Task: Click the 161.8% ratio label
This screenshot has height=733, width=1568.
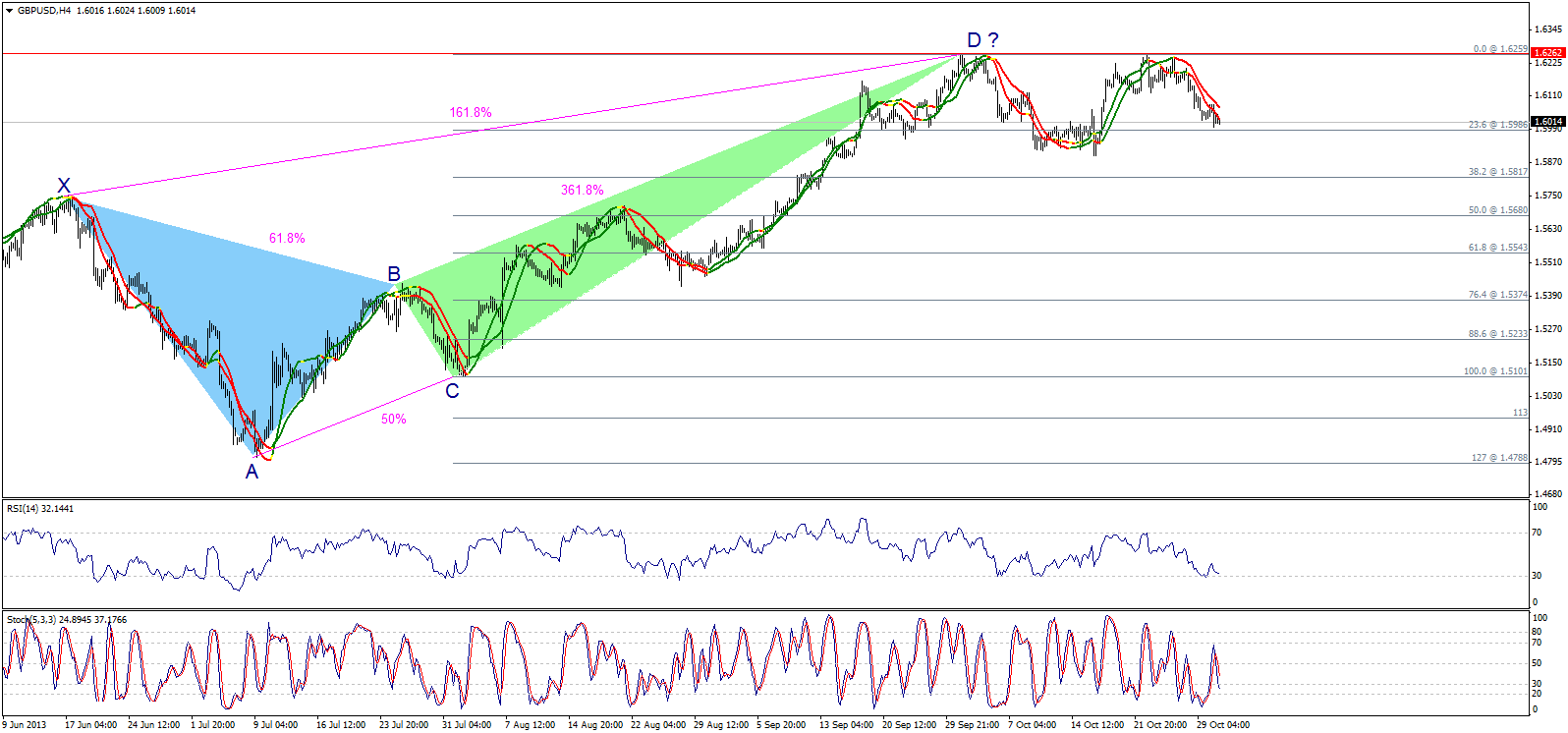Action: (x=471, y=113)
